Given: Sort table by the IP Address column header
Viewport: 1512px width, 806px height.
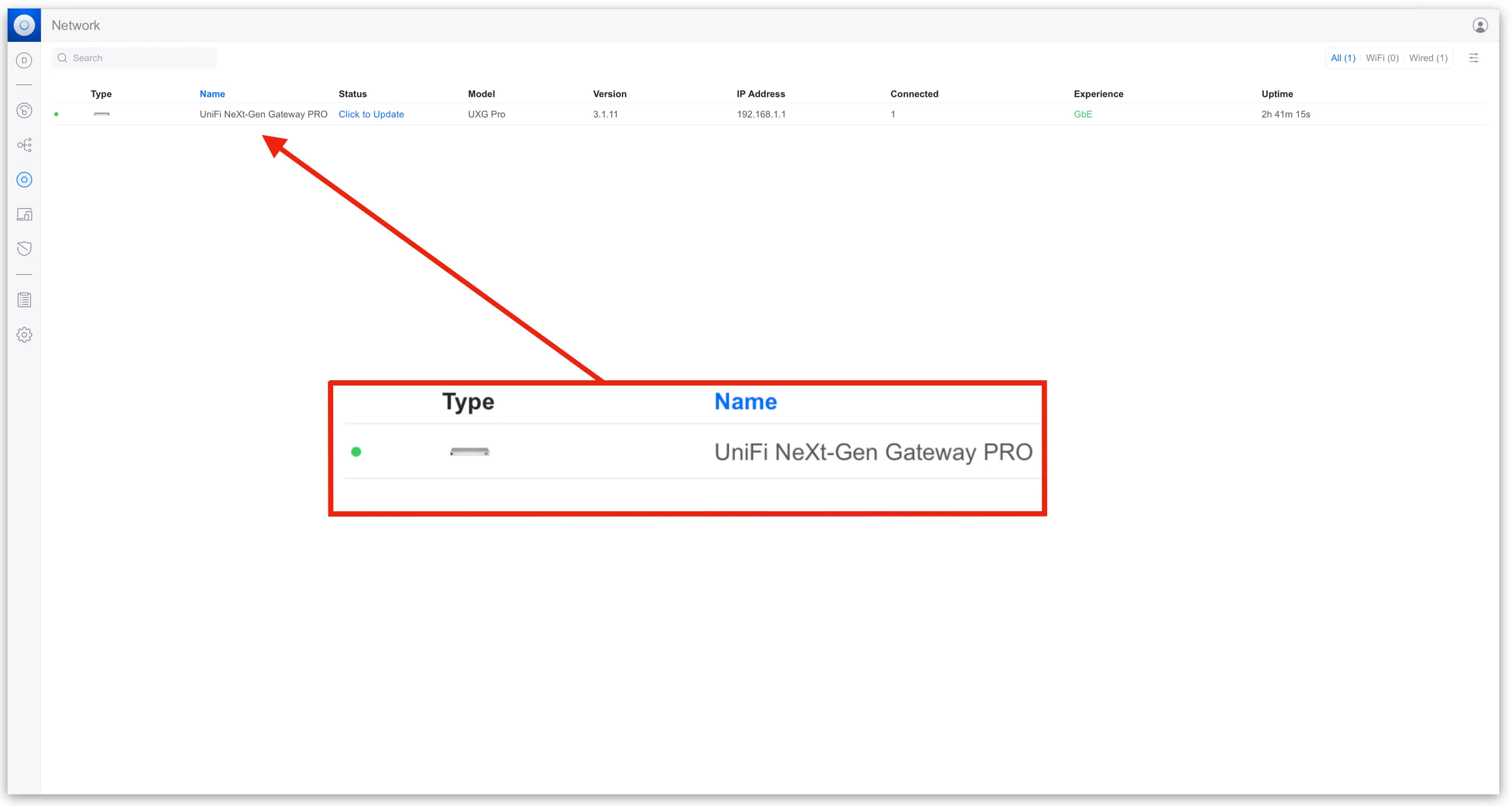Looking at the screenshot, I should point(760,94).
